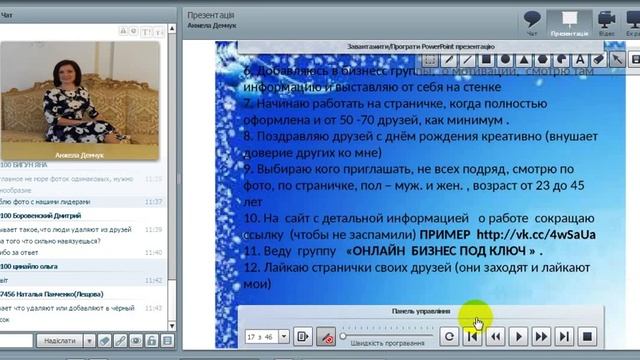Click the slide export icon beside slide selector
The height and width of the screenshot is (360, 640).
tap(303, 336)
